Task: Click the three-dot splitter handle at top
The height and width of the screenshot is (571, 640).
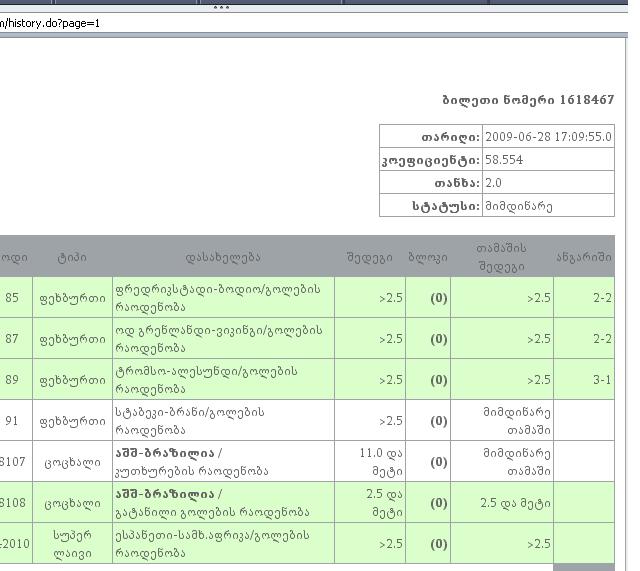Action: (x=221, y=7)
